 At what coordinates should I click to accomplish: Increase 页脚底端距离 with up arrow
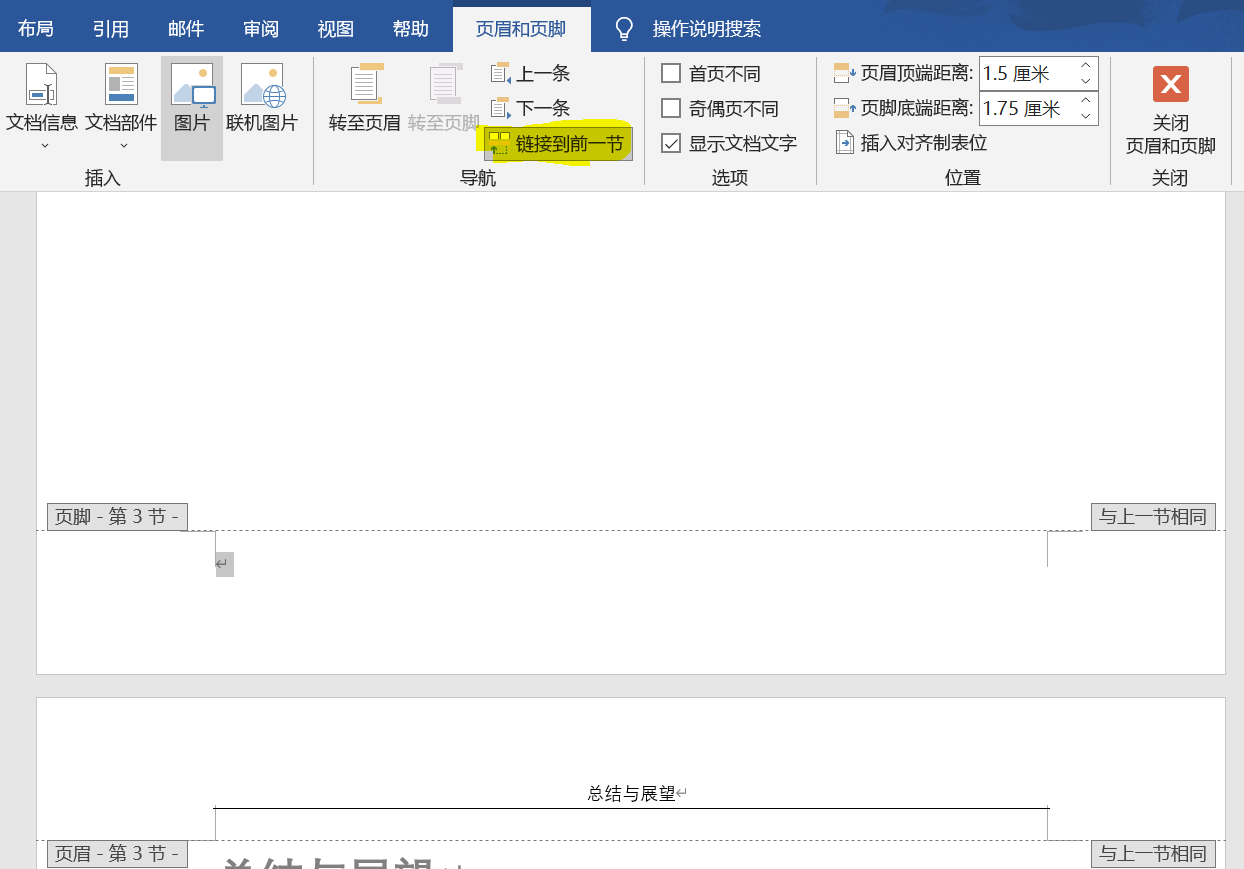tap(1086, 100)
